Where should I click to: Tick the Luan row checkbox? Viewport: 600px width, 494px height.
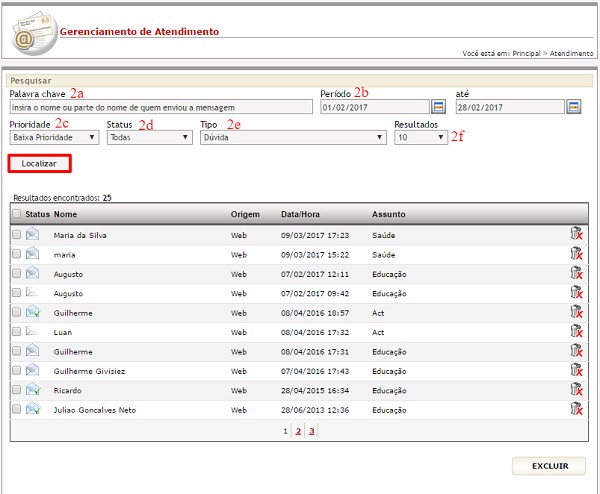pyautogui.click(x=16, y=331)
